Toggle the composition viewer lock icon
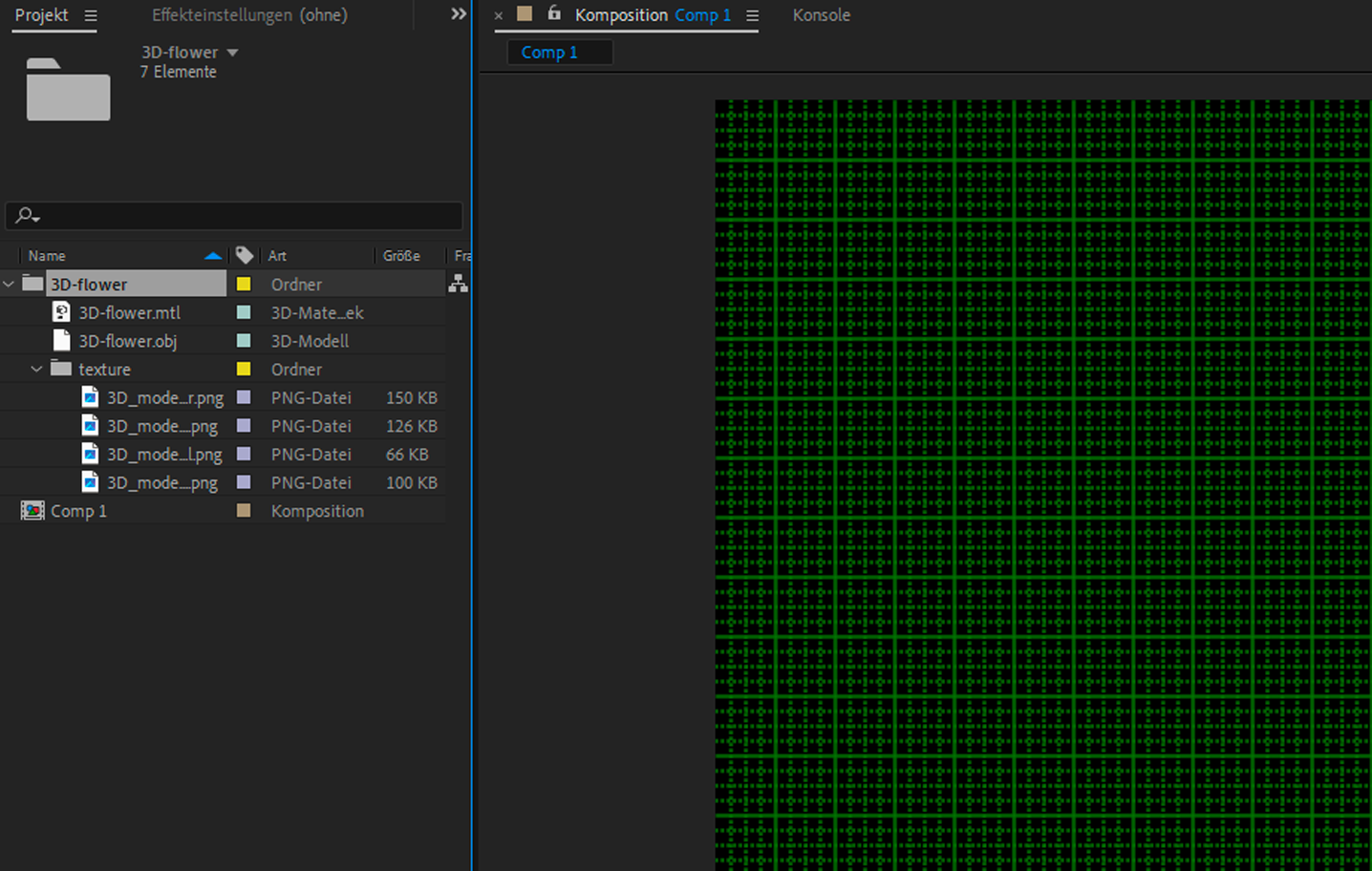The image size is (1372, 871). (554, 13)
